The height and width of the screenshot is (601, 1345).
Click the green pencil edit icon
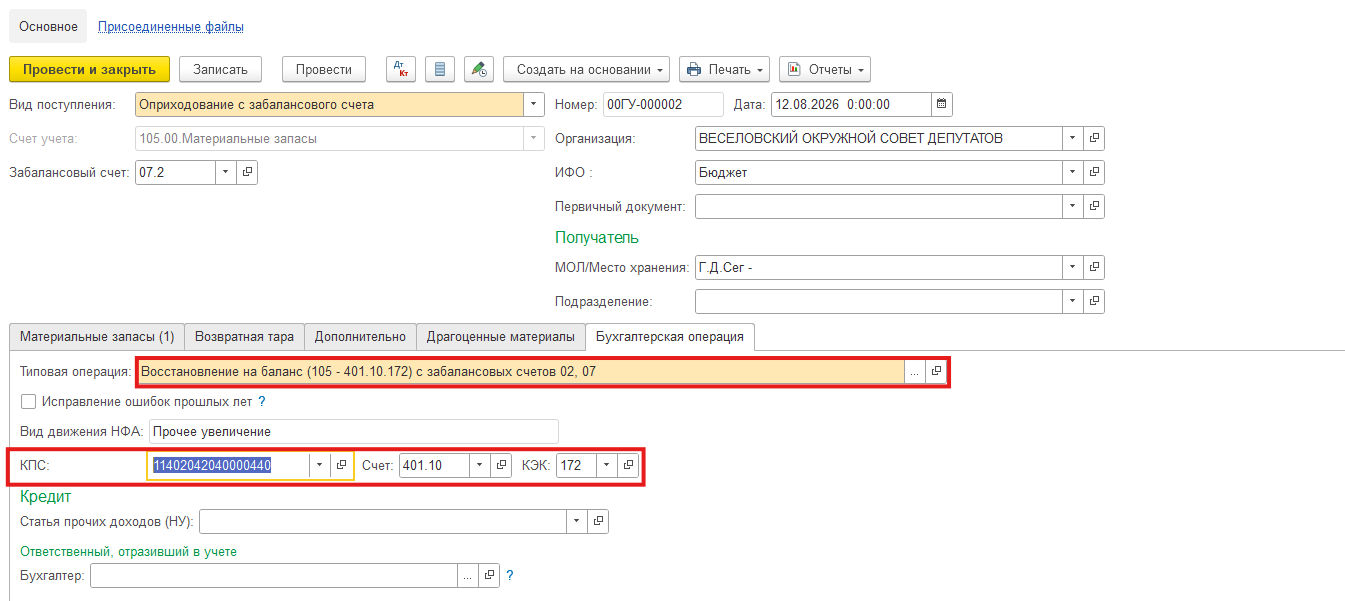(480, 69)
